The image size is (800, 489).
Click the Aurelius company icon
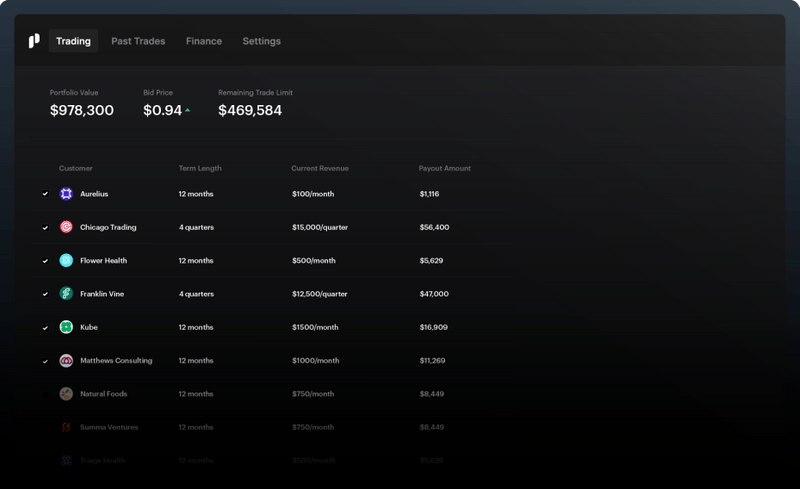66,194
